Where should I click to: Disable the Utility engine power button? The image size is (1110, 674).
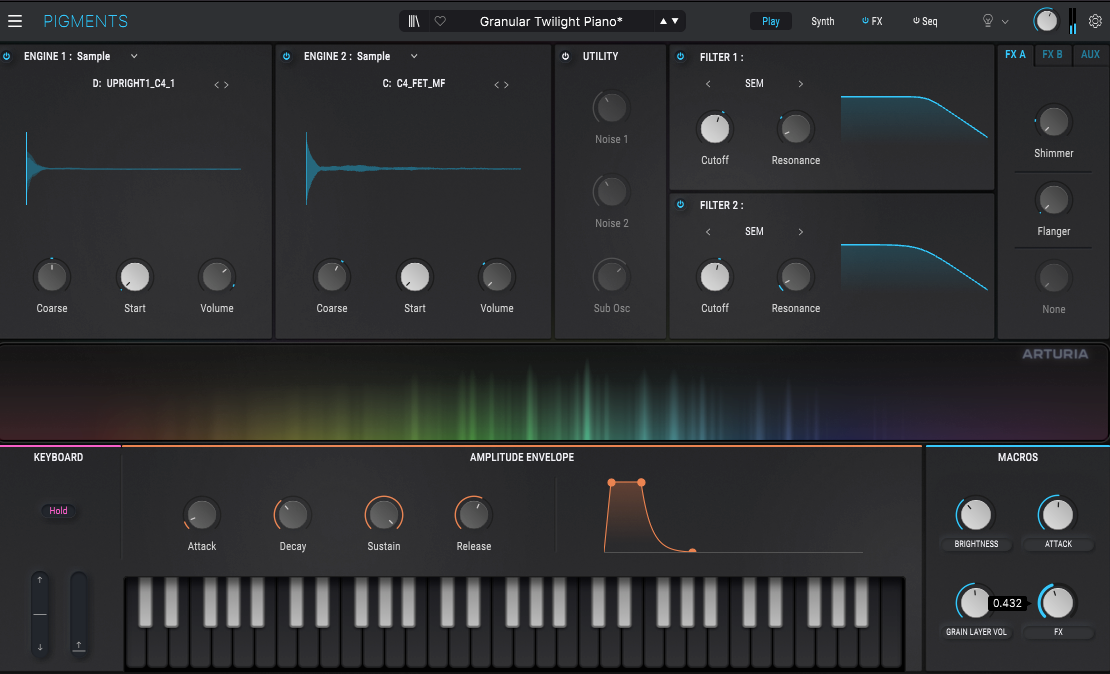coord(566,57)
